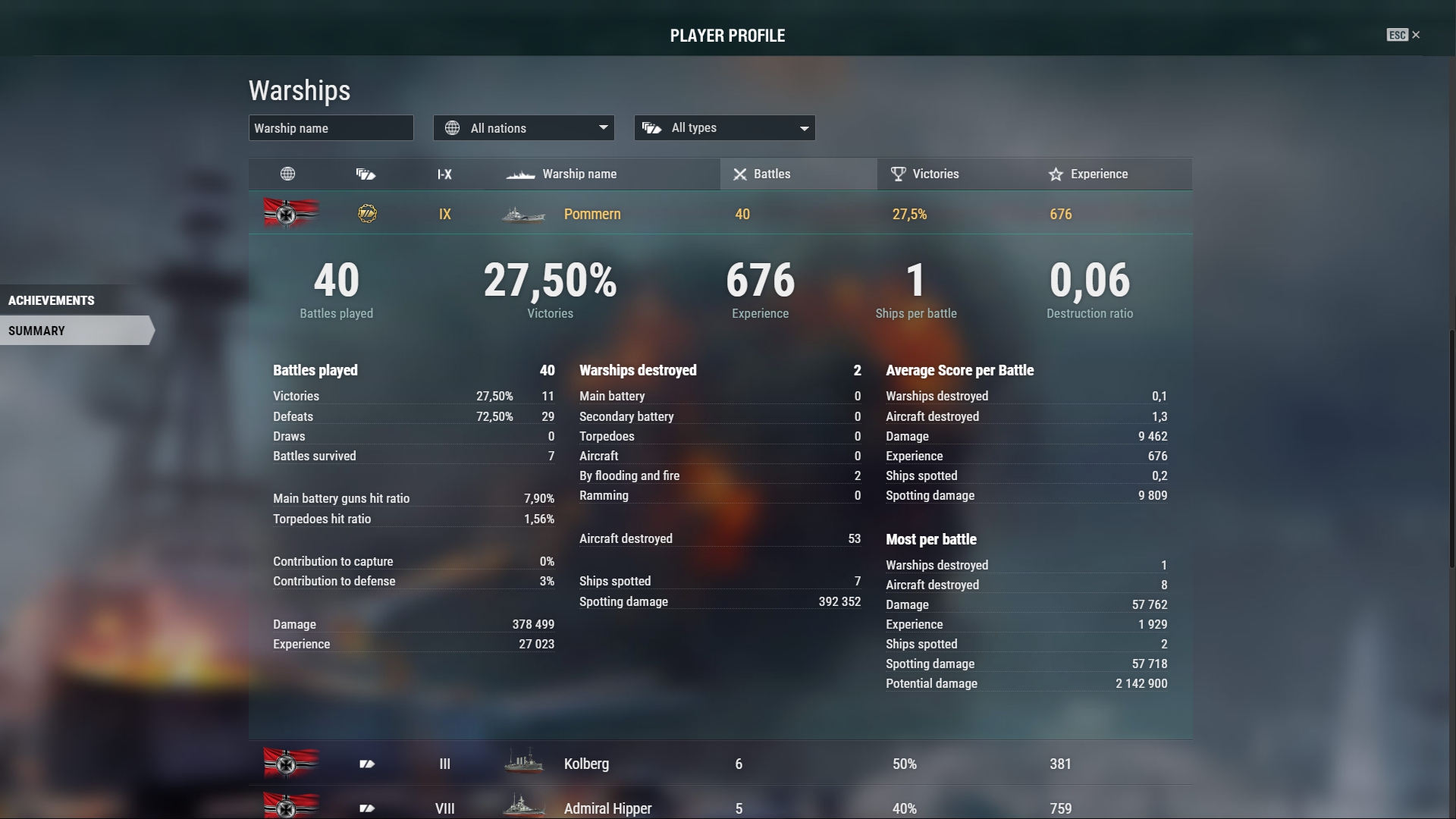Click the Aircraft destroyed 53 row
Viewport: 1456px width, 819px height.
[x=720, y=538]
